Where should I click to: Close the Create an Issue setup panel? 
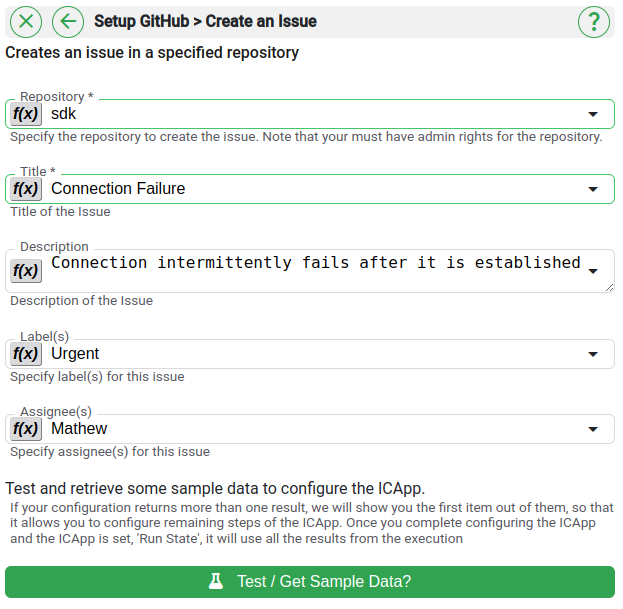[26, 21]
